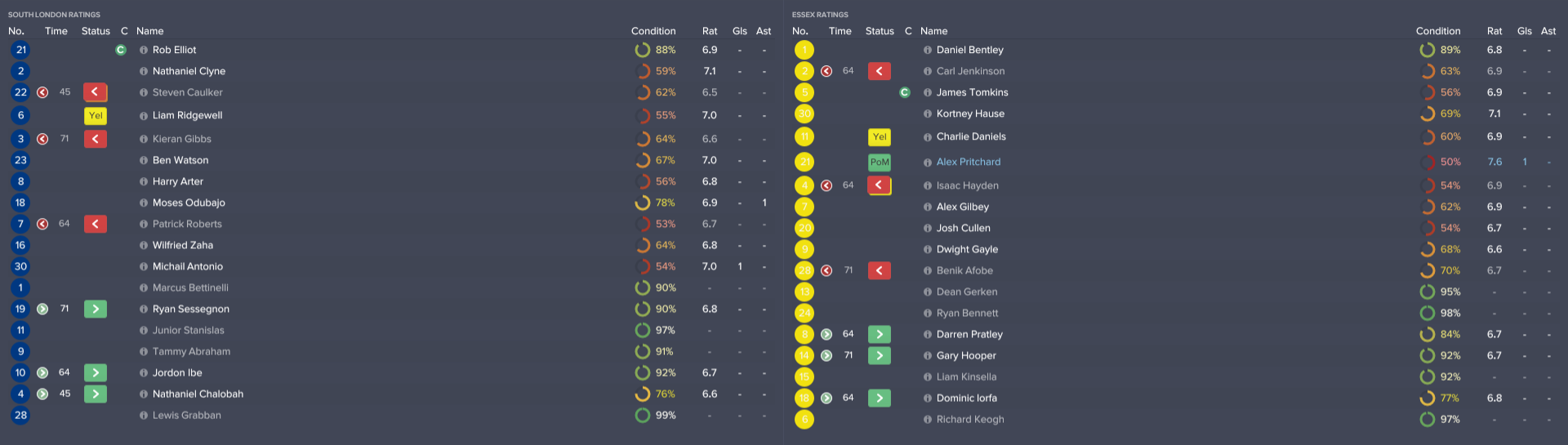Viewport: 1568px width, 445px height.
Task: Click green subbed-on status badge for Ryan Sessegnon
Action: [95, 309]
